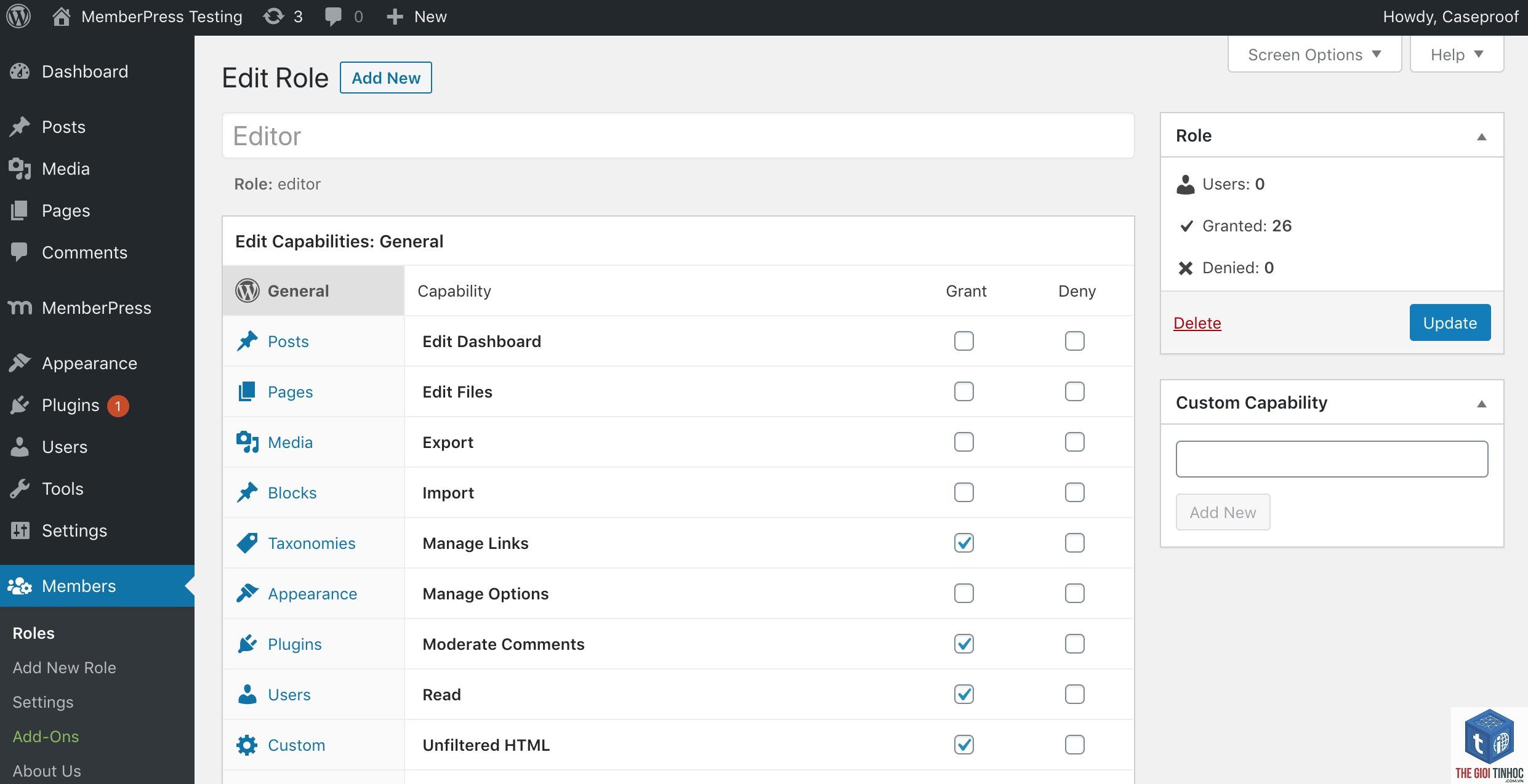Click the pages icon in Pages capability tab
The height and width of the screenshot is (784, 1528).
coord(247,391)
